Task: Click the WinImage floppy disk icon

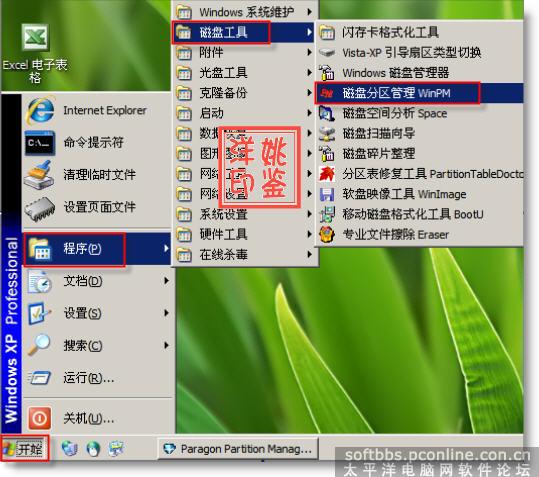Action: click(327, 194)
